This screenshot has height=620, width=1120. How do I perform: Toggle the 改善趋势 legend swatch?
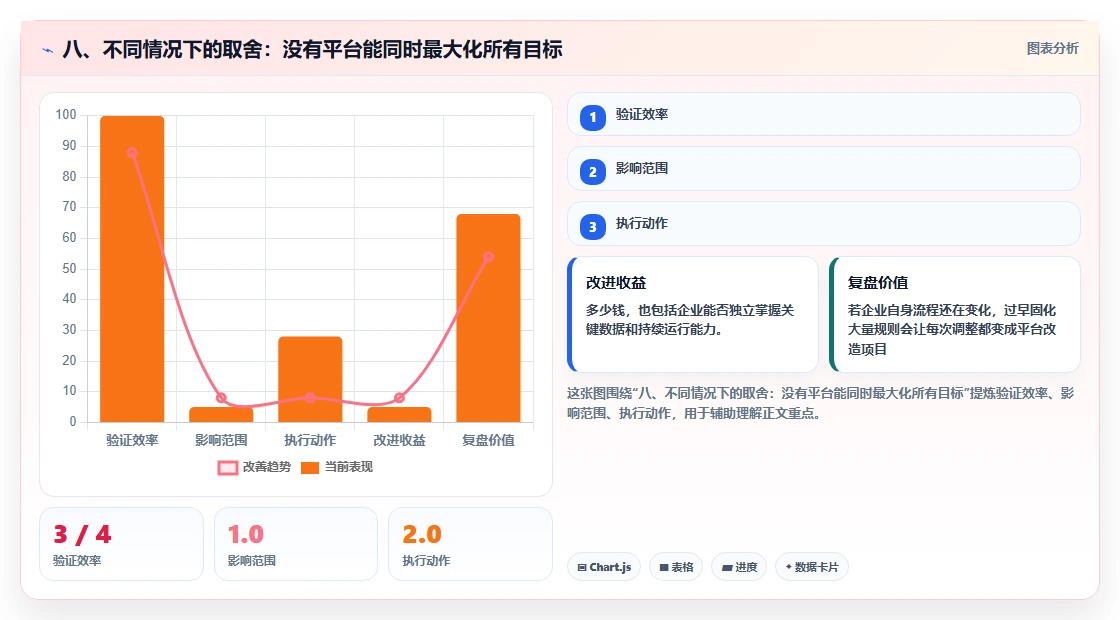click(228, 468)
